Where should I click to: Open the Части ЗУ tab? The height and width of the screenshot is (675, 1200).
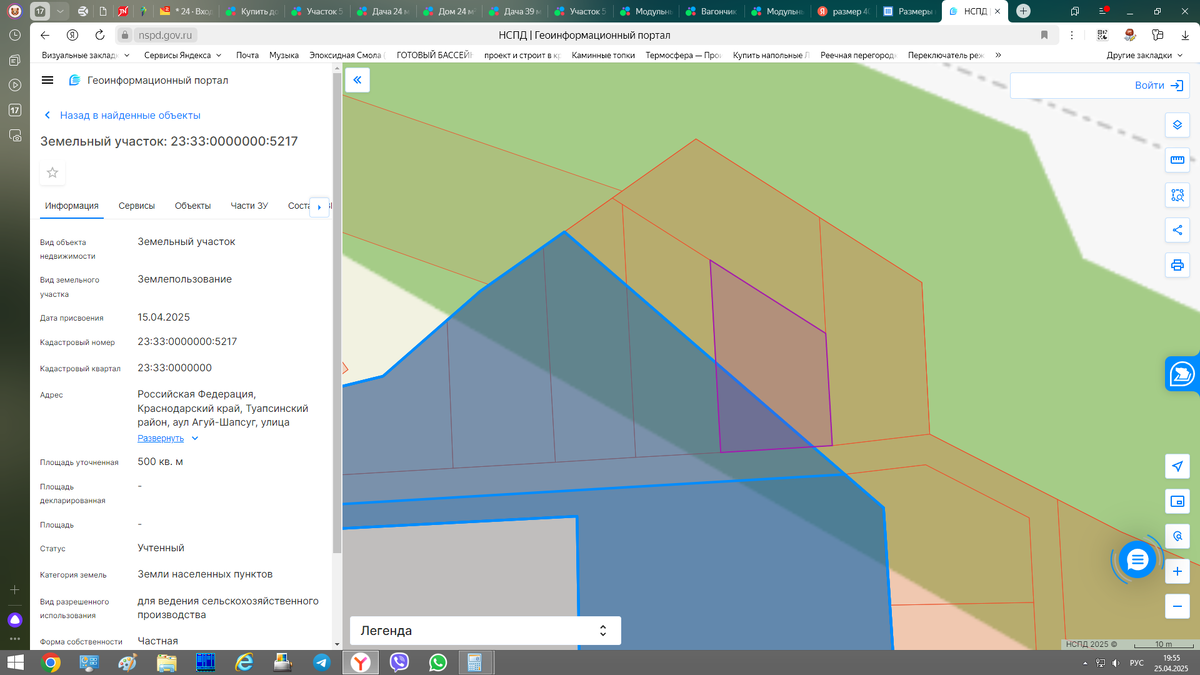[x=249, y=206]
